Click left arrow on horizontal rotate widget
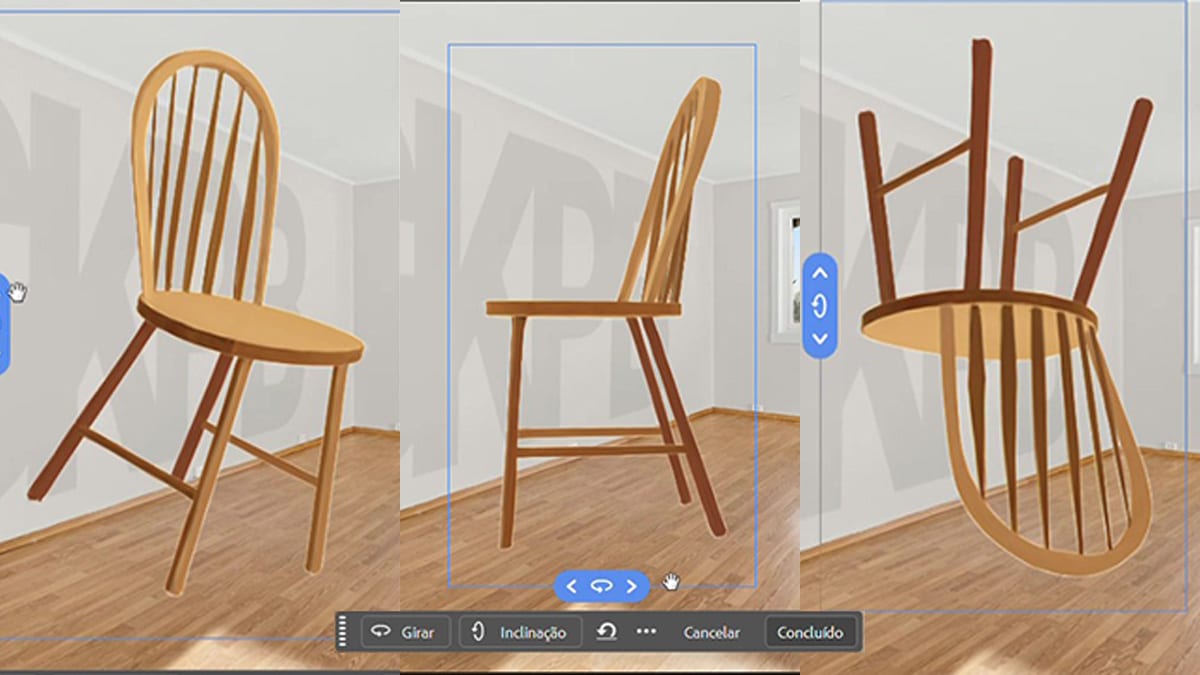 572,587
